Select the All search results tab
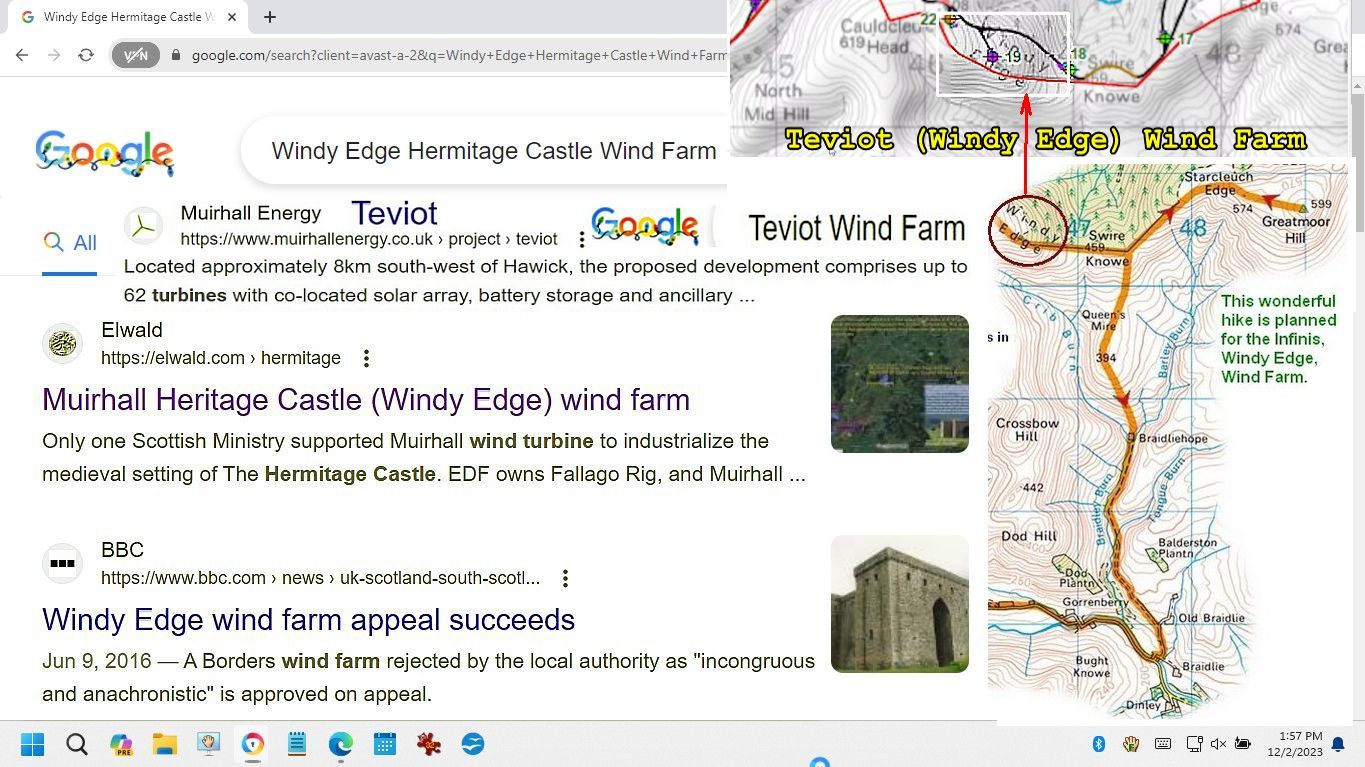Screen dimensions: 1365x767 [70, 243]
